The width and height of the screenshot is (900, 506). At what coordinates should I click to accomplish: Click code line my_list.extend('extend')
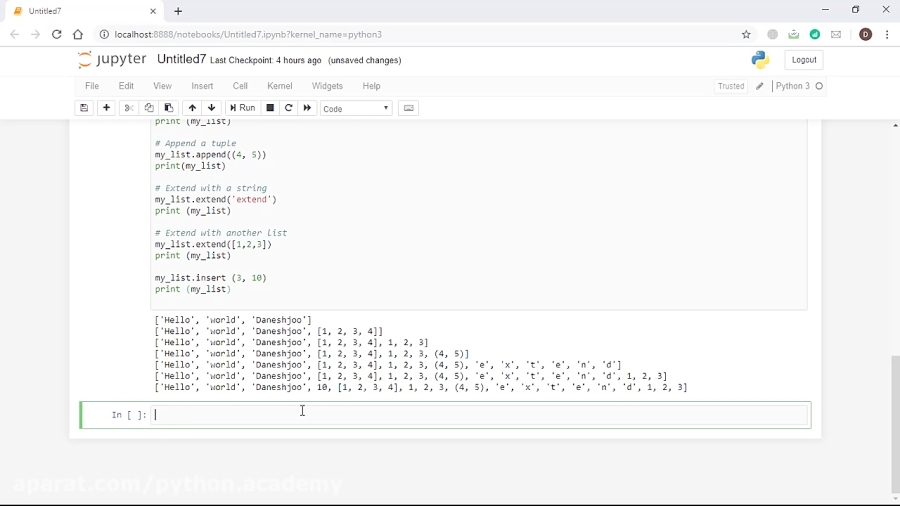click(215, 200)
